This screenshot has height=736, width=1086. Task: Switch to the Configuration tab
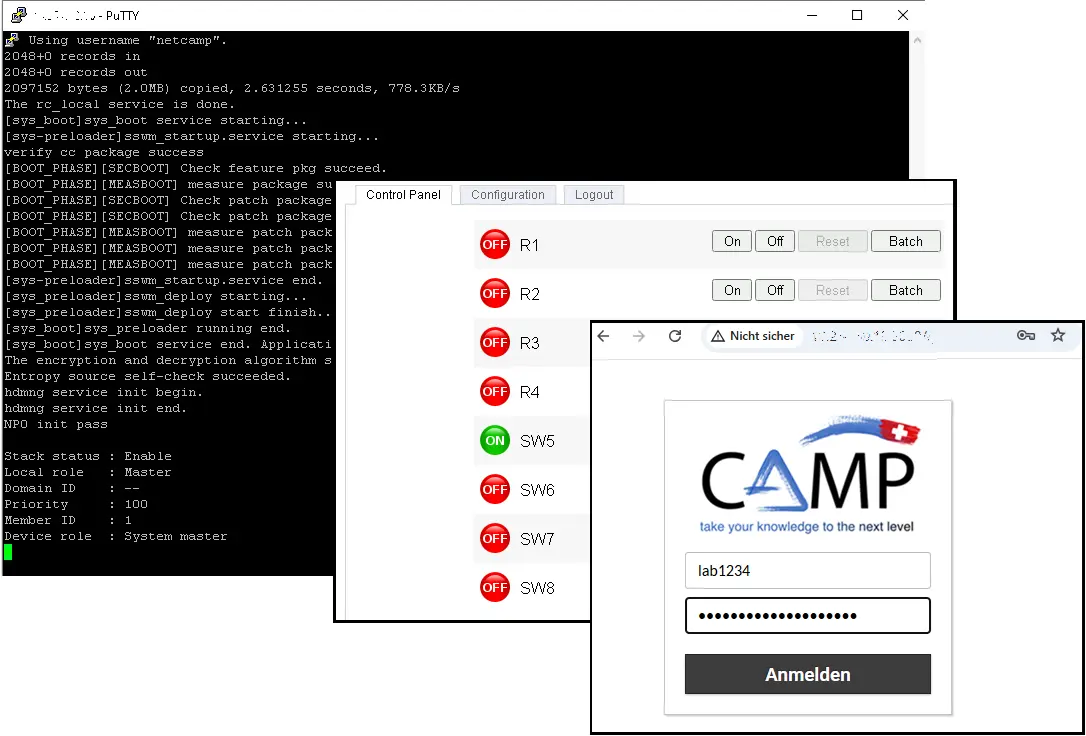[x=507, y=195]
